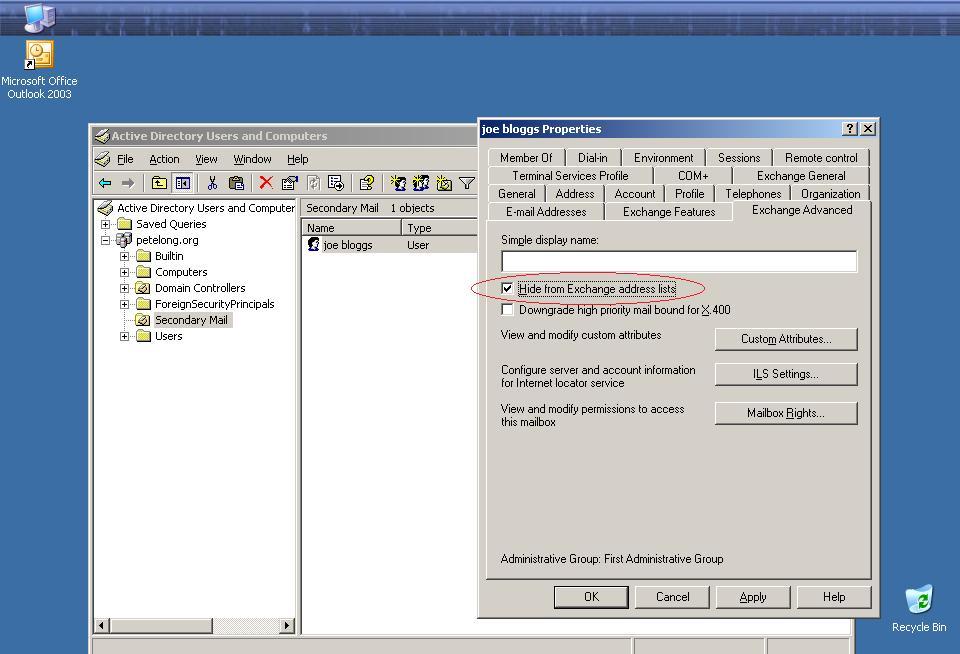Sort by the Name column header
Viewport: 960px width, 654px height.
[x=351, y=228]
